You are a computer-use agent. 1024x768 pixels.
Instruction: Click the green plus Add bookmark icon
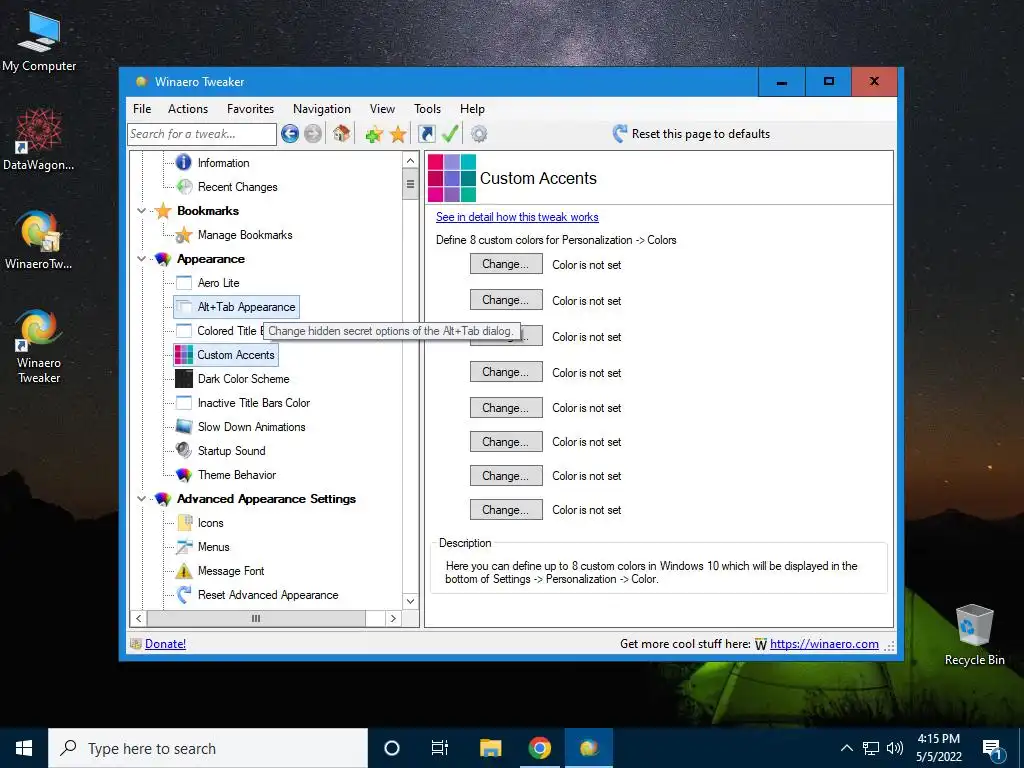[x=374, y=135]
